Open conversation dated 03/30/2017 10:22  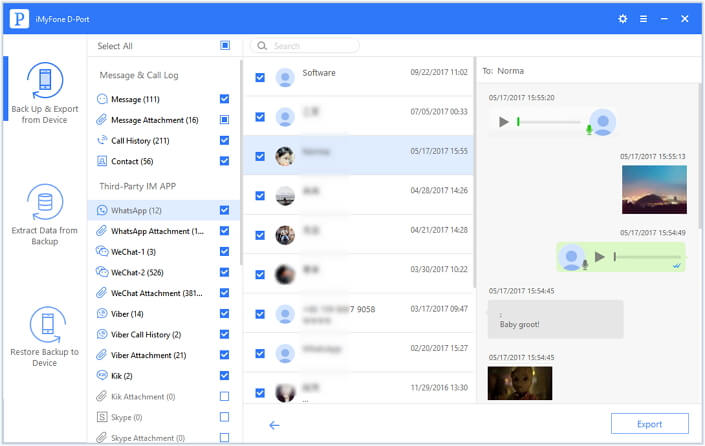(358, 274)
